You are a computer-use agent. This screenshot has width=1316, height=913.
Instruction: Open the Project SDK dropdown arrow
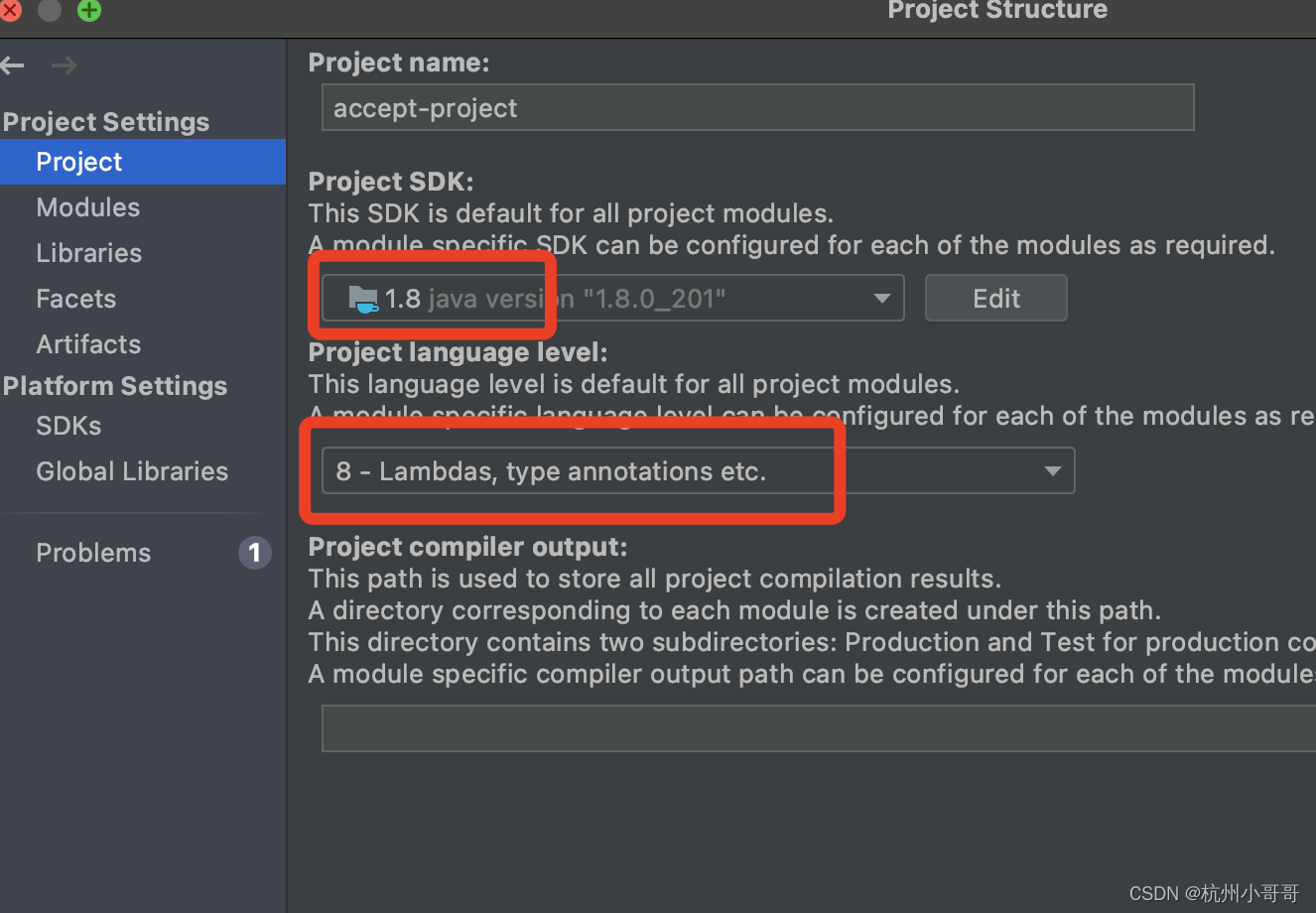[881, 299]
